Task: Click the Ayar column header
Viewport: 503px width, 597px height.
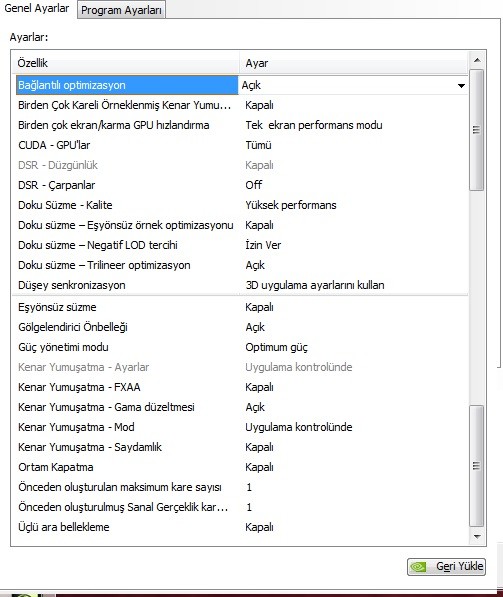Action: (x=353, y=63)
